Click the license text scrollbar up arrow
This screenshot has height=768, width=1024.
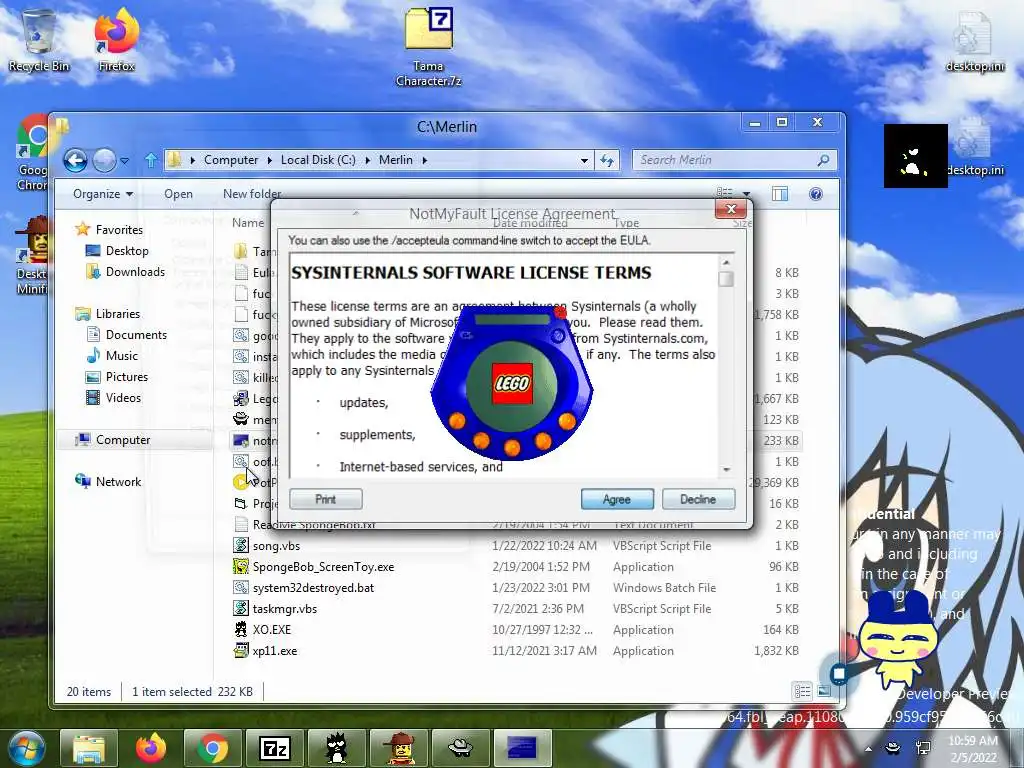(x=726, y=263)
